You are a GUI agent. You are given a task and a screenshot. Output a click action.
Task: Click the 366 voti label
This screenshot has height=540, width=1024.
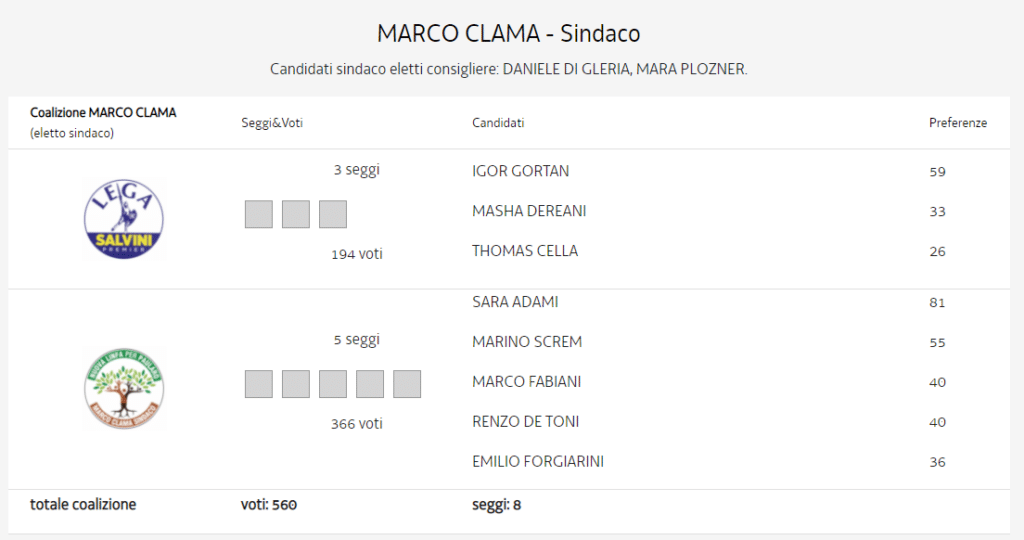coord(356,424)
